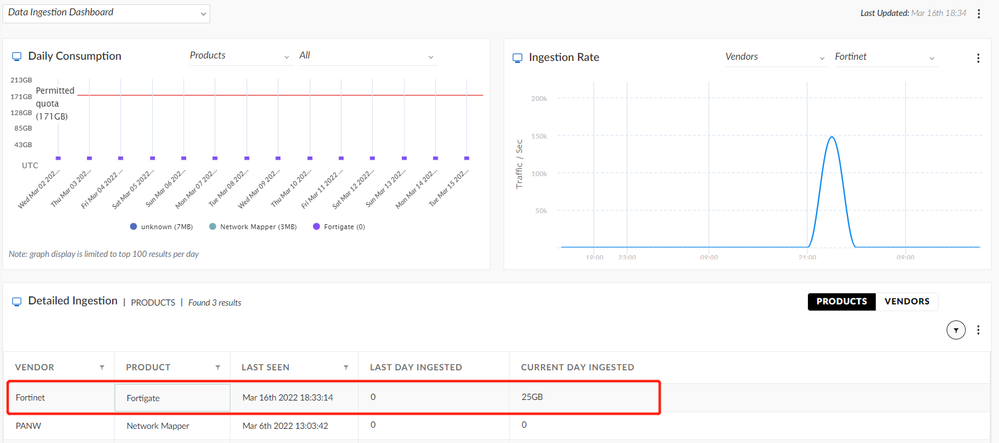The height and width of the screenshot is (443, 999).
Task: Switch to the VENDORS tab
Action: point(907,301)
